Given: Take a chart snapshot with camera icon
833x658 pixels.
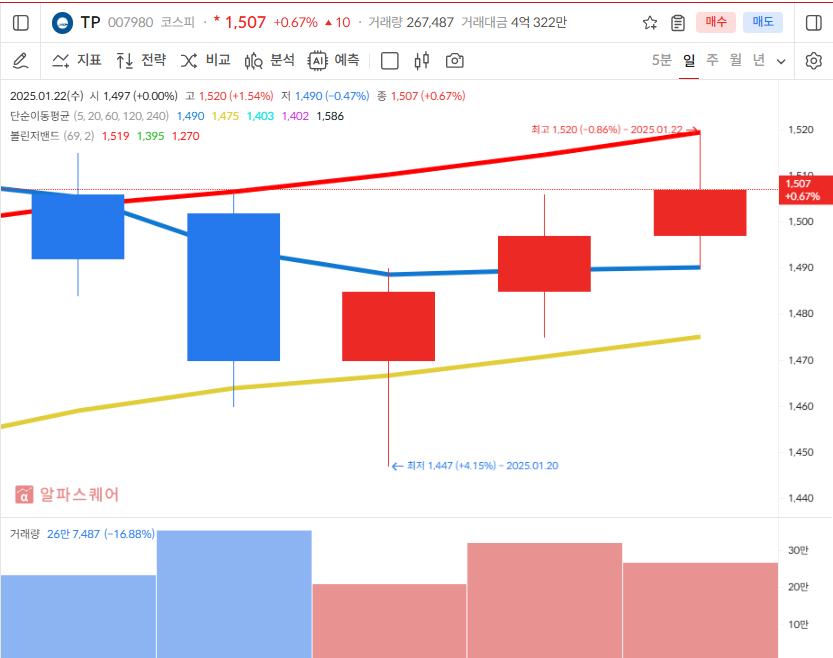Looking at the screenshot, I should (x=454, y=61).
